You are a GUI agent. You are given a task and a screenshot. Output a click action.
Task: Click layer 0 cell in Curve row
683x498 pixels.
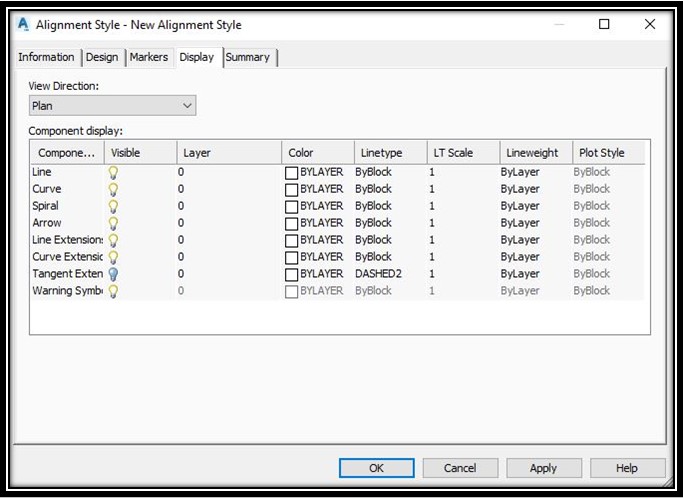(181, 189)
